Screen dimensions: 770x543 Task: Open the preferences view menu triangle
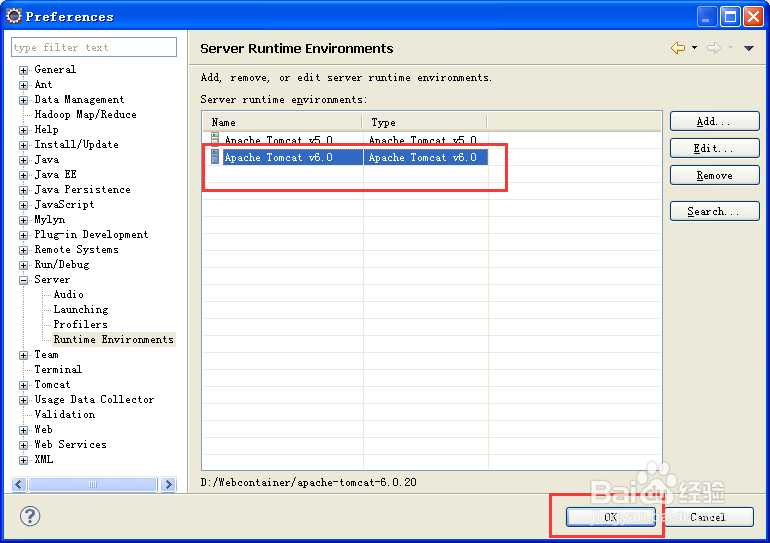tap(749, 48)
